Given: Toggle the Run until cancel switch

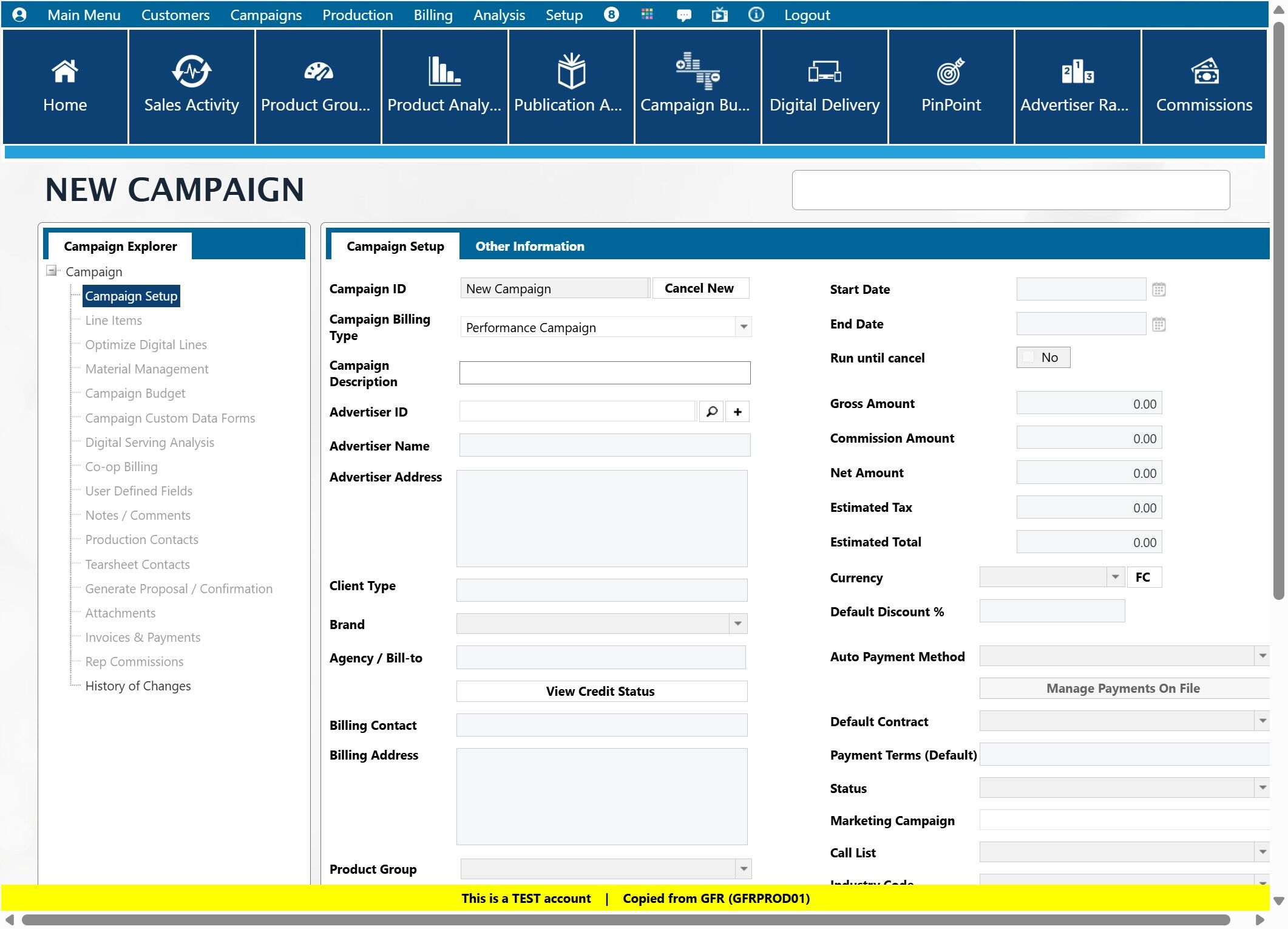Looking at the screenshot, I should click(x=1043, y=358).
